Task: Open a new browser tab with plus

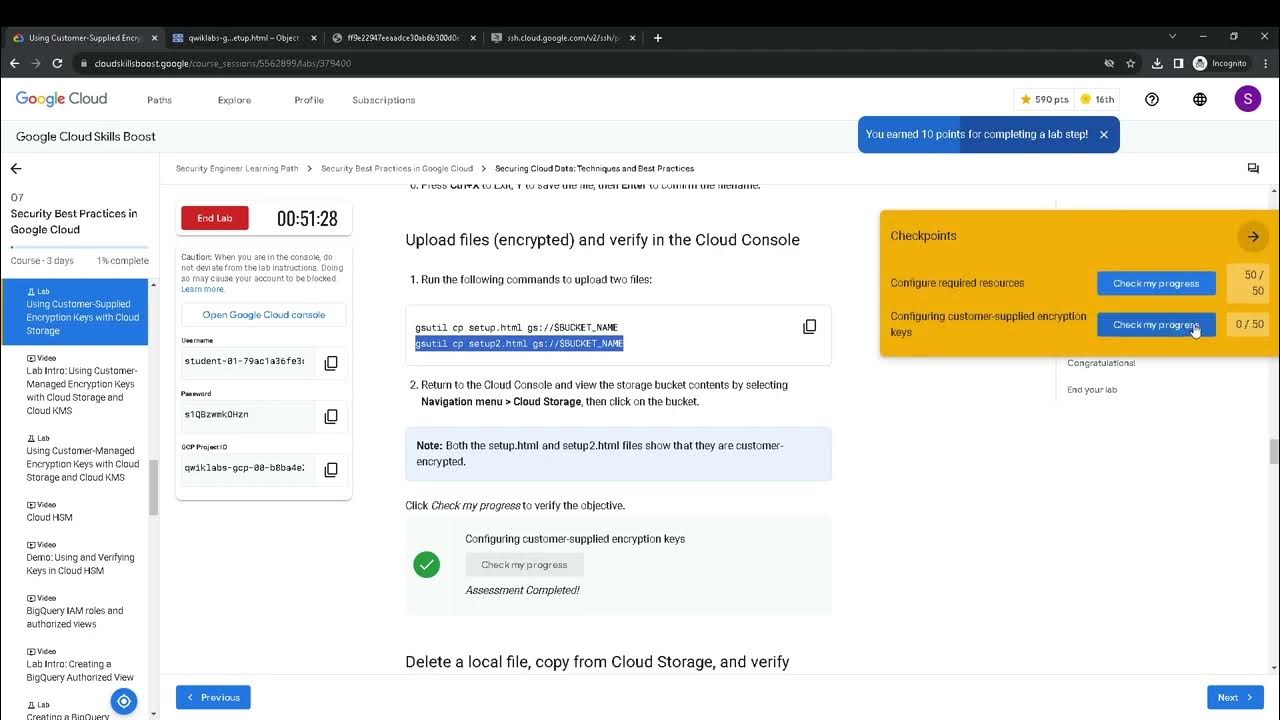Action: 657,38
